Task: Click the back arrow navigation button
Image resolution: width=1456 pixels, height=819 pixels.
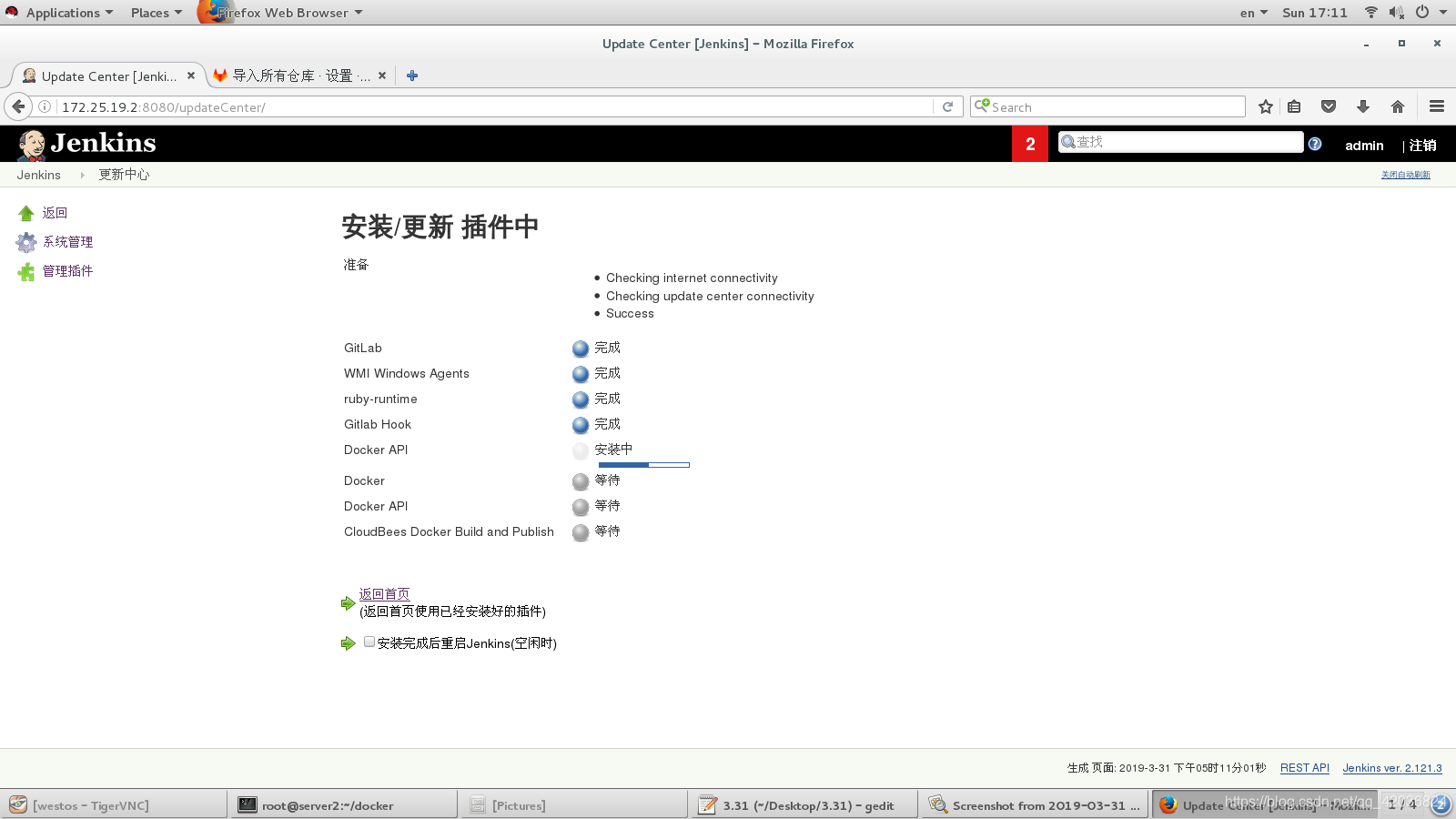Action: (x=18, y=106)
